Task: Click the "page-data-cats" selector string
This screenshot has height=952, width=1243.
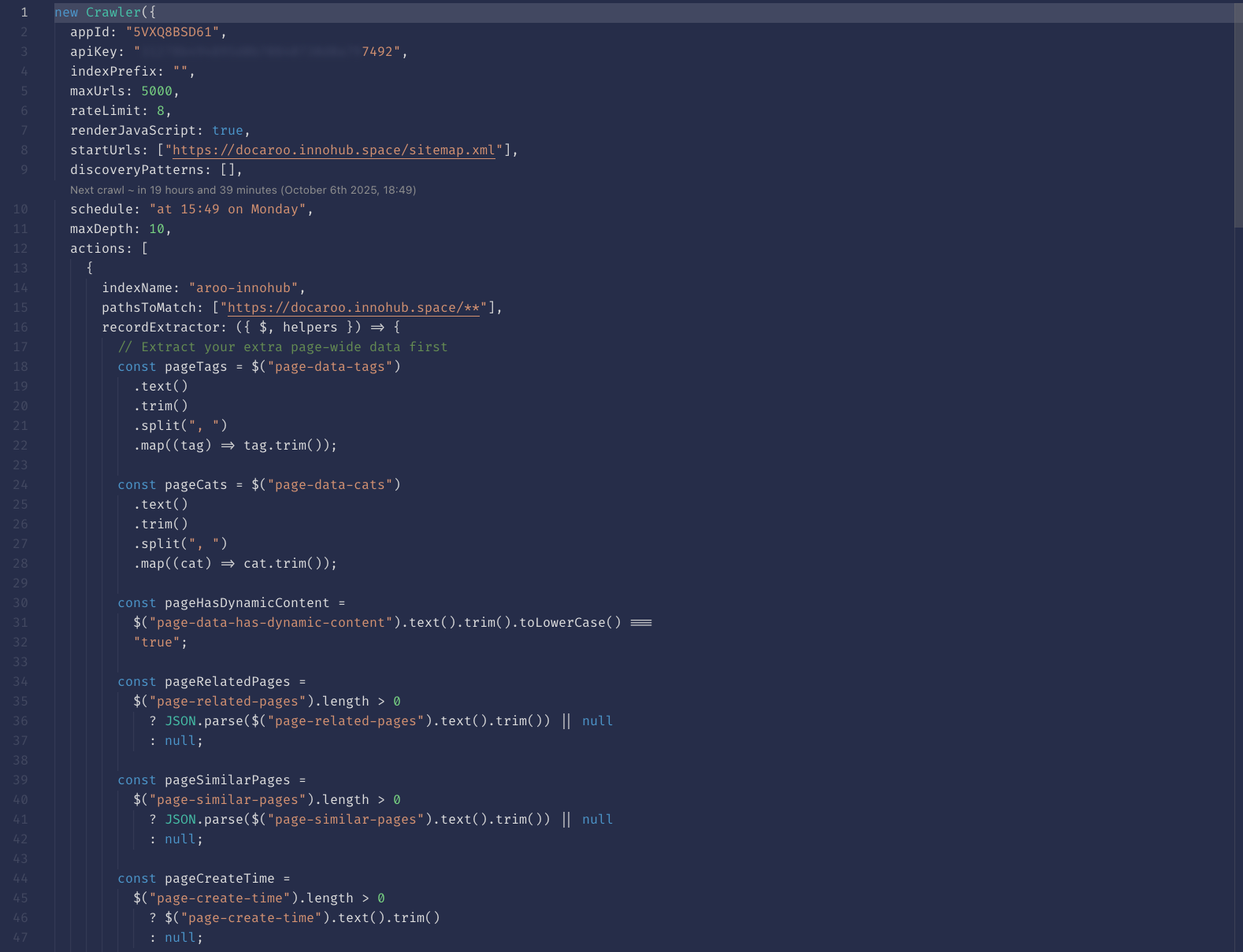Action: [x=329, y=485]
